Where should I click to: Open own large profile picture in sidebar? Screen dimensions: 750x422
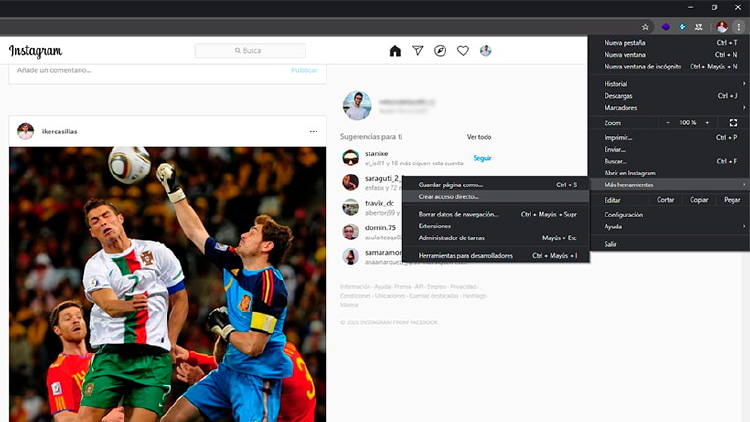357,105
